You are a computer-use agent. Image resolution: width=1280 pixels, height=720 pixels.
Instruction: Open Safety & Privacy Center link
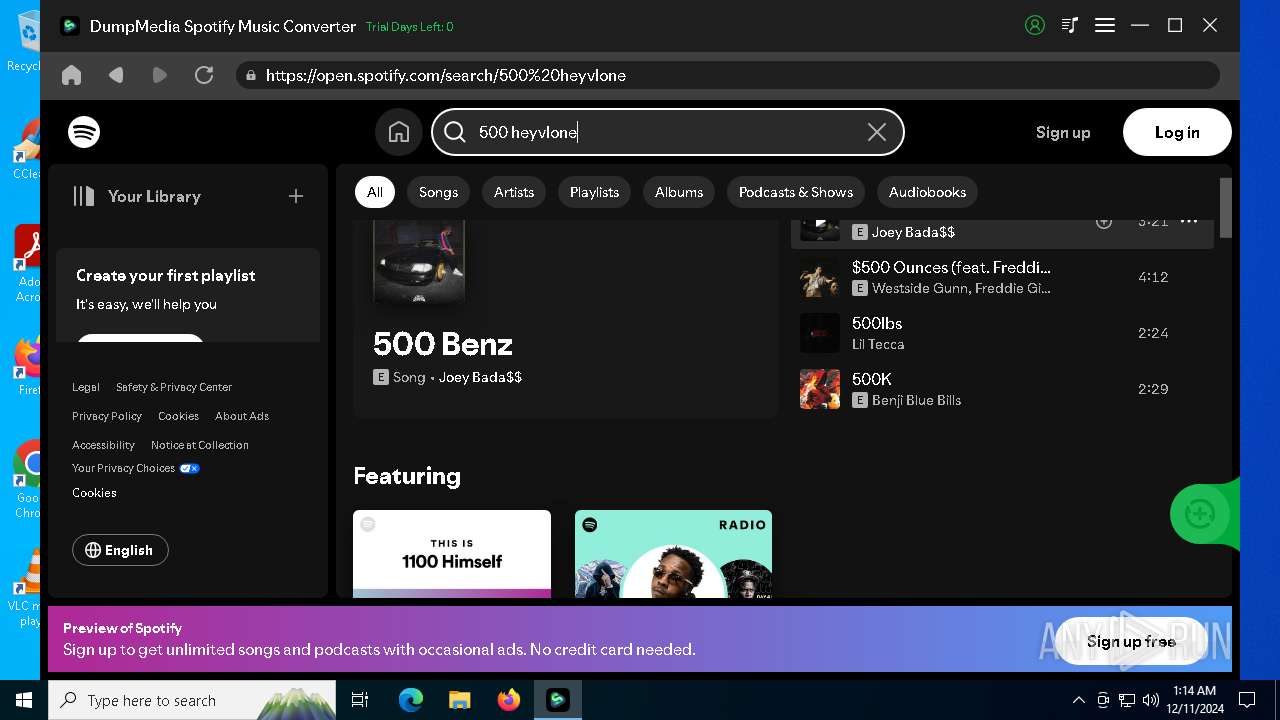[174, 387]
